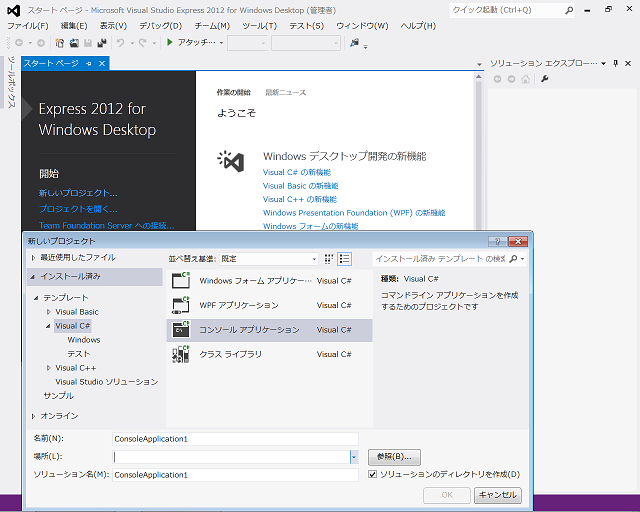
Task: Click the Redo toolbar icon
Action: tap(142, 42)
